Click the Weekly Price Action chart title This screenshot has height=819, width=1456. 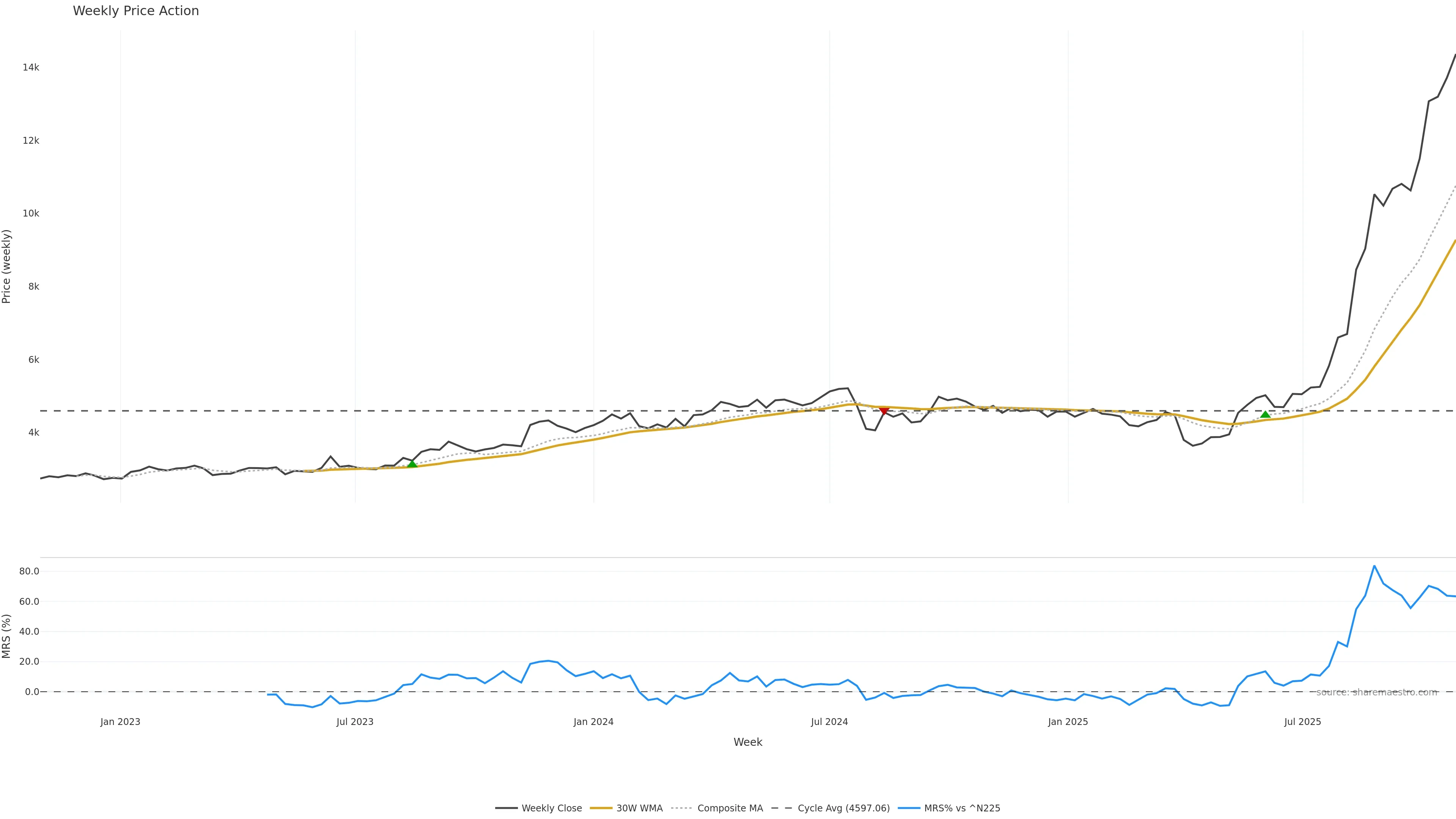coord(136,11)
